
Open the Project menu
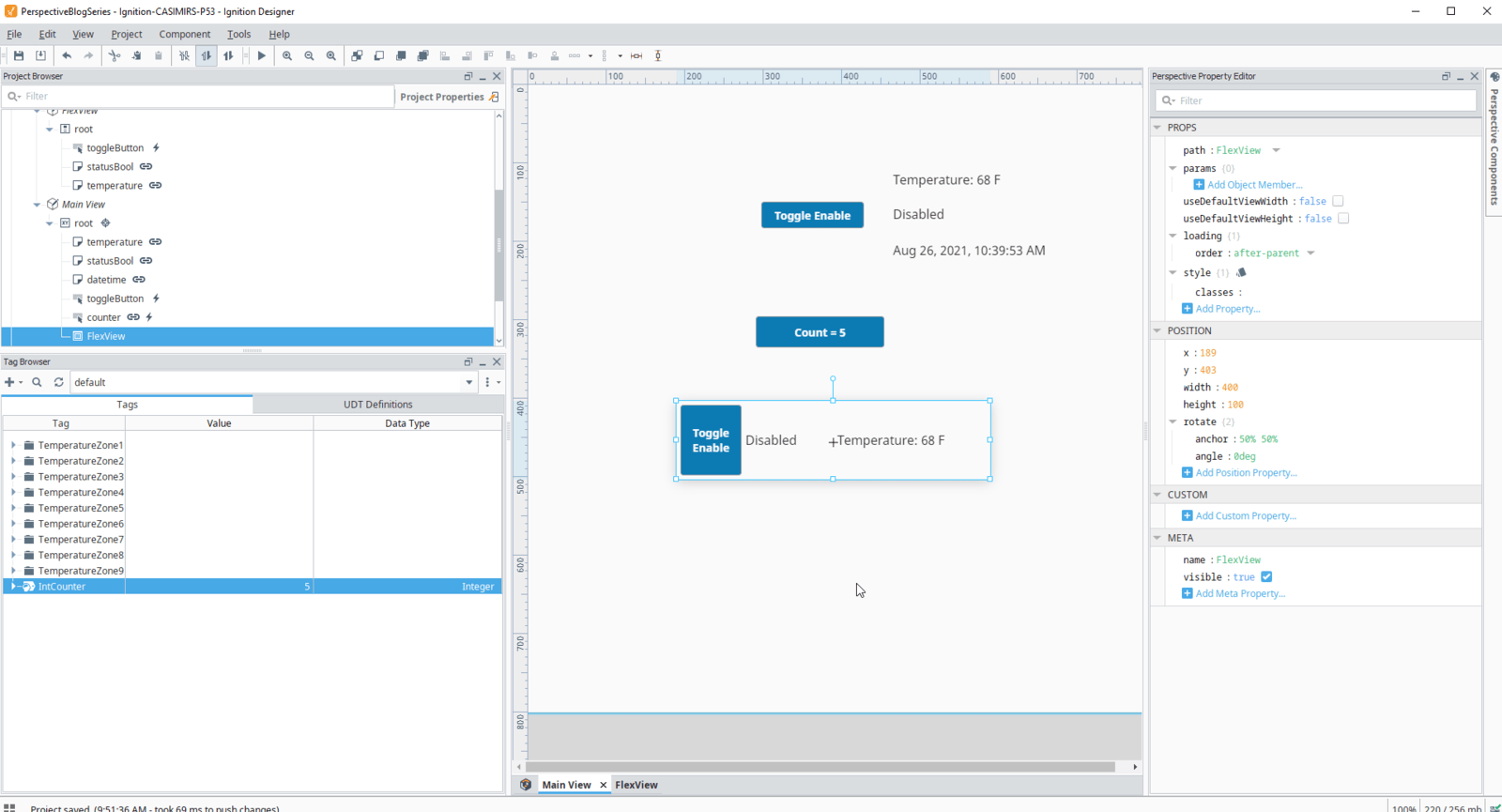[127, 34]
